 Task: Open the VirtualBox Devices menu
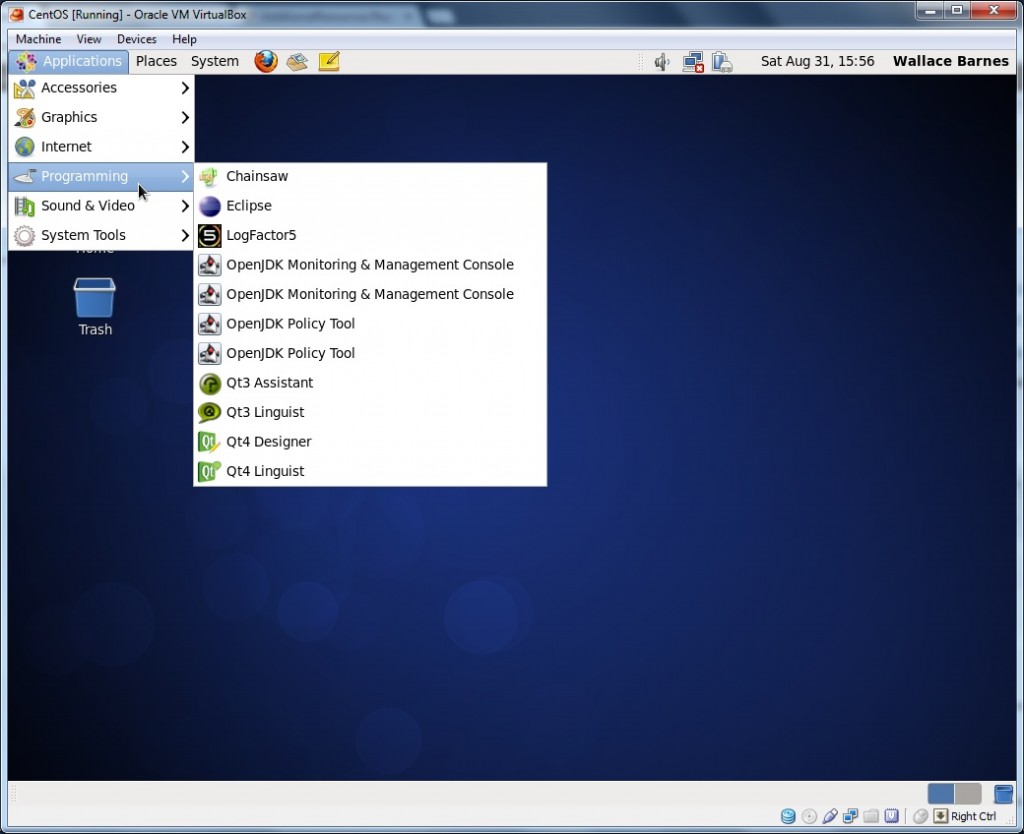[136, 39]
